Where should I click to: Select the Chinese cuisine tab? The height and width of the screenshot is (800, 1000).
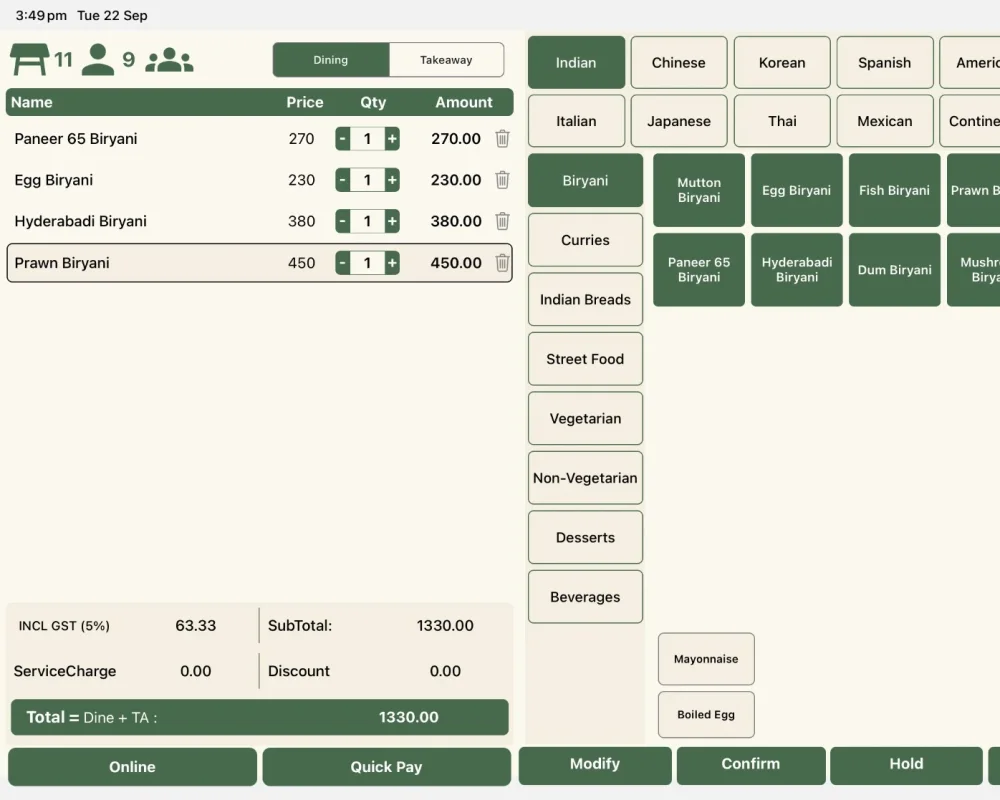(x=679, y=63)
